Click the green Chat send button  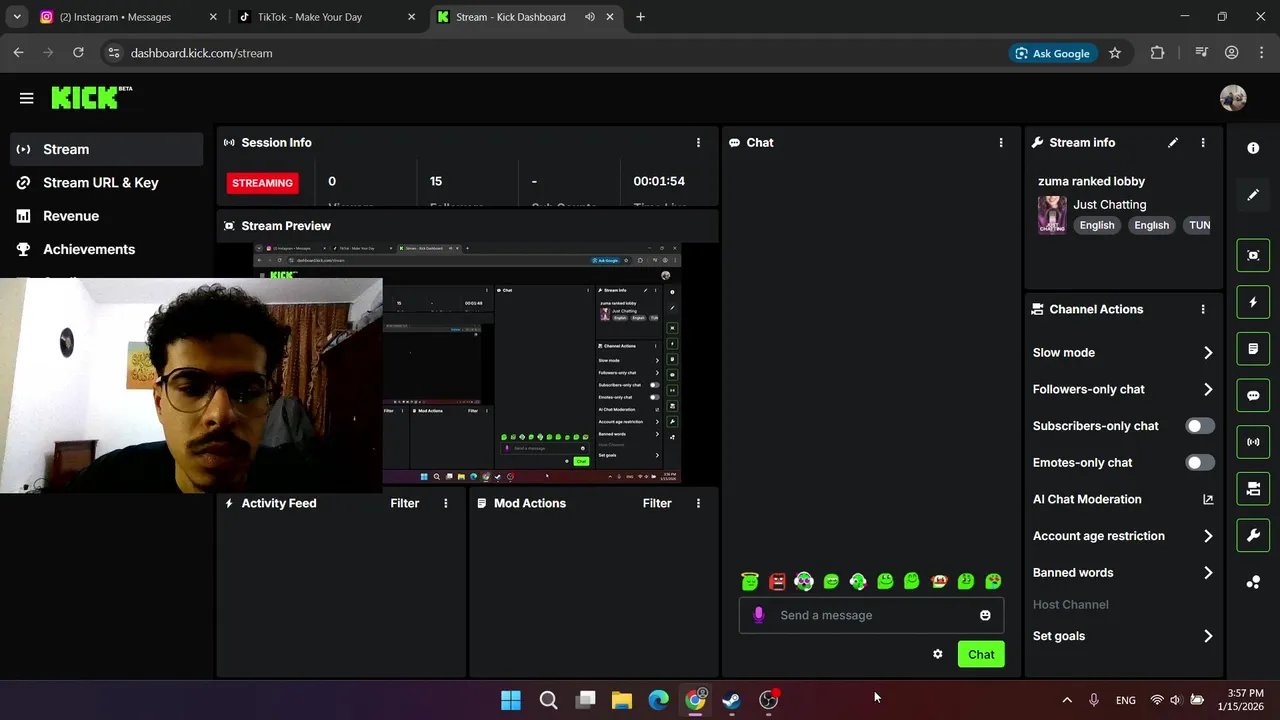tap(981, 654)
